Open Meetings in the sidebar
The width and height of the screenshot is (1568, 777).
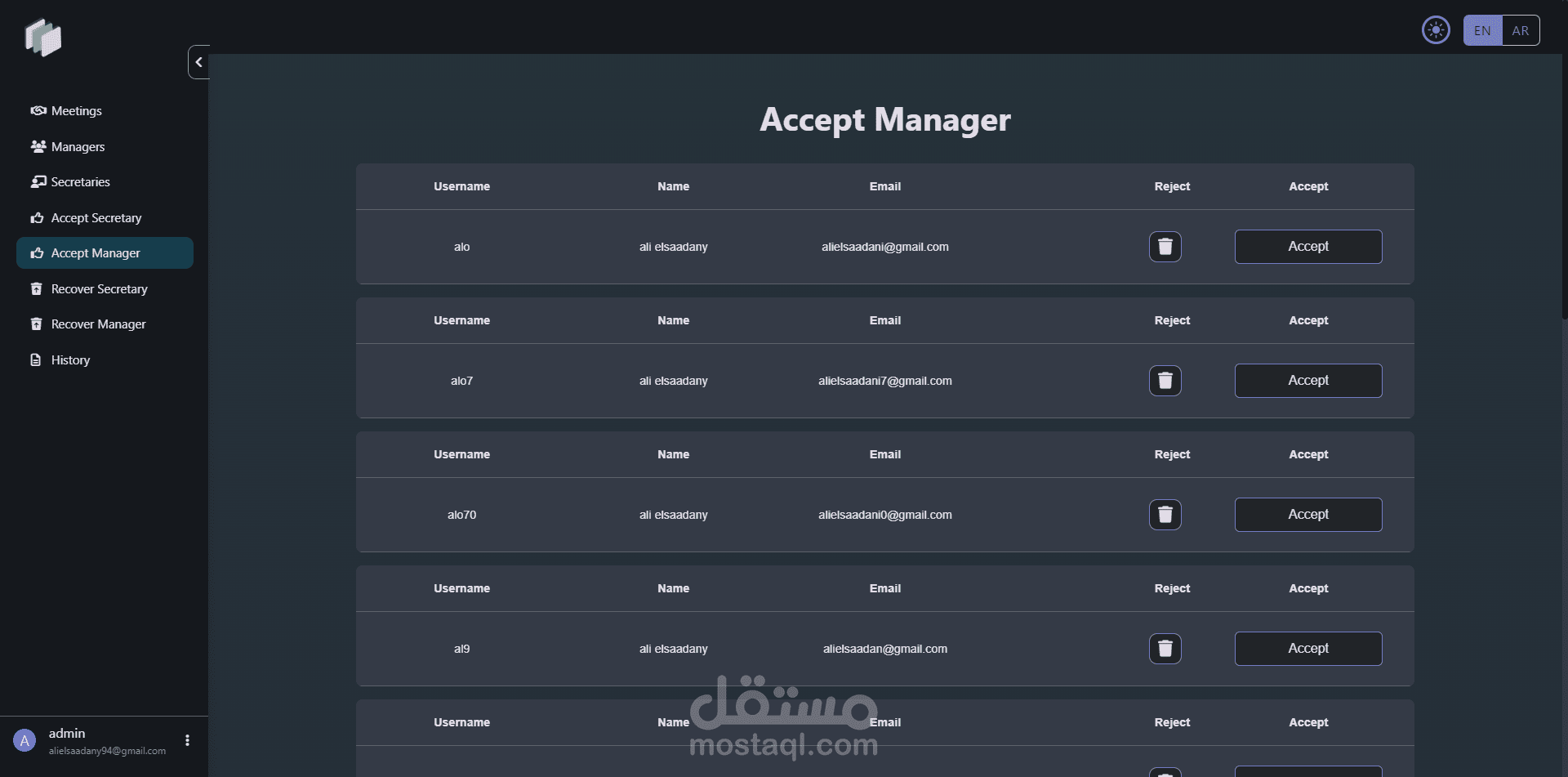pyautogui.click(x=105, y=111)
